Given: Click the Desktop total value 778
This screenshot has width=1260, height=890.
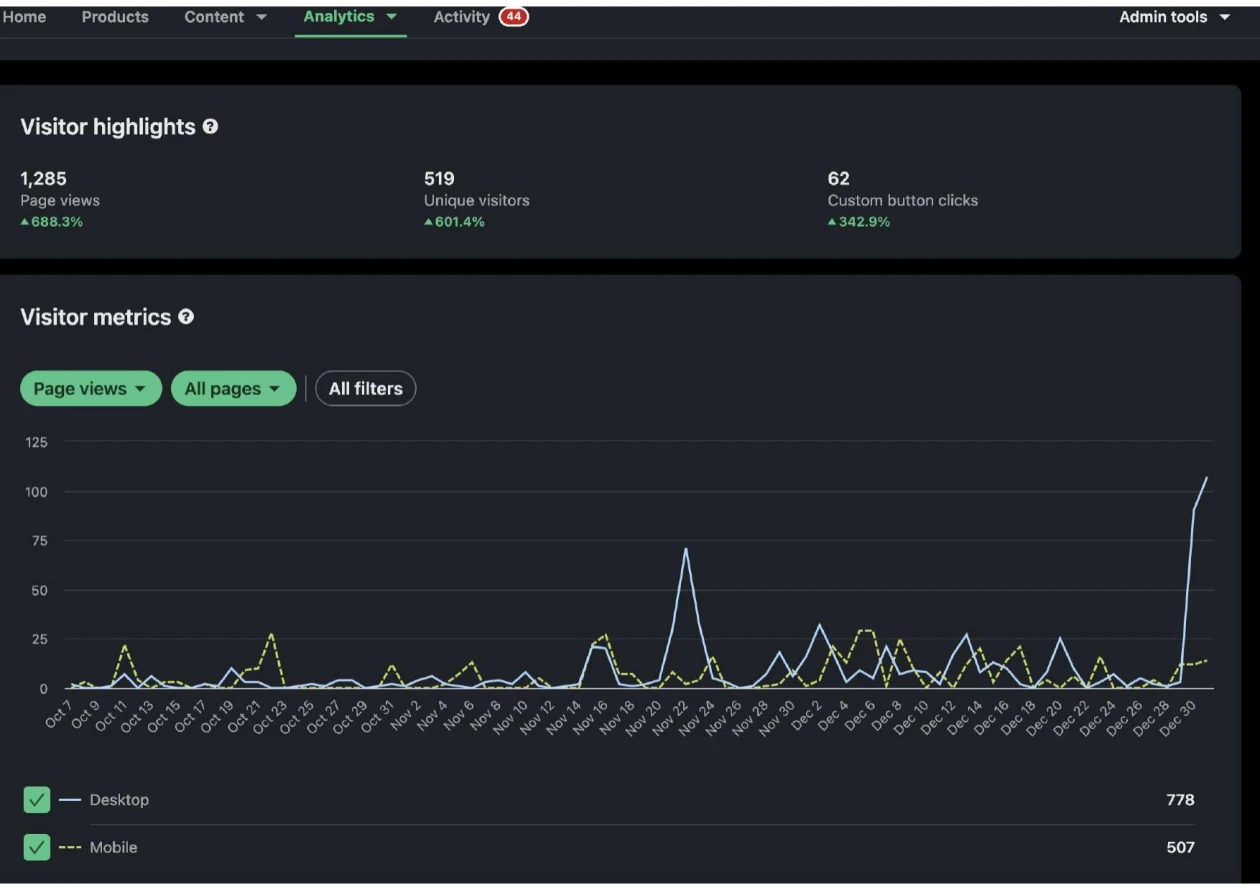Looking at the screenshot, I should (1180, 799).
